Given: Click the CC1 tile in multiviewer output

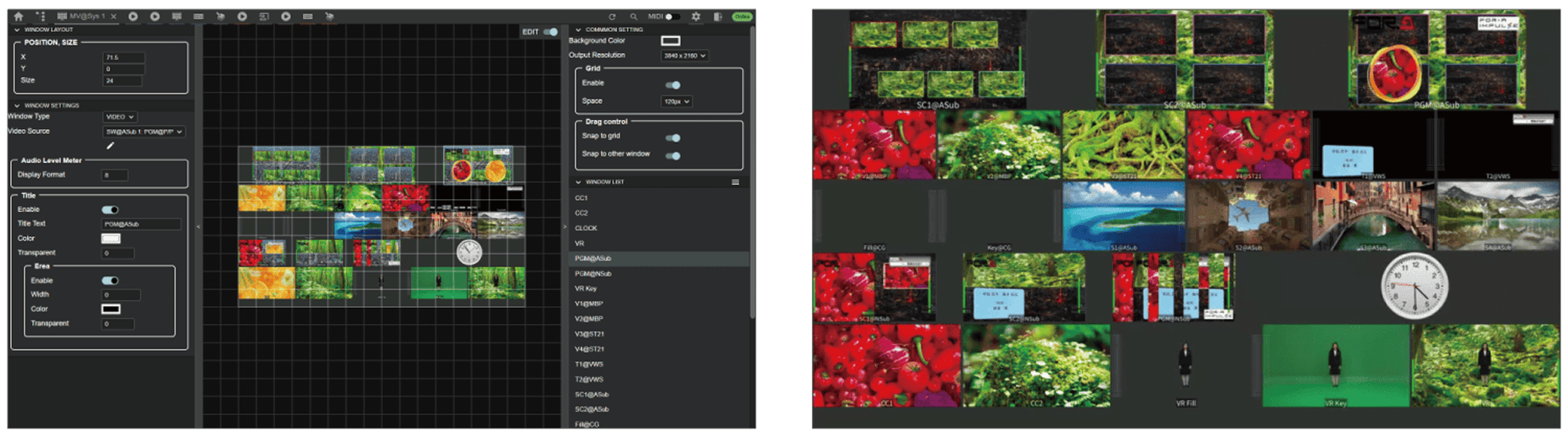Looking at the screenshot, I should pos(886,366).
